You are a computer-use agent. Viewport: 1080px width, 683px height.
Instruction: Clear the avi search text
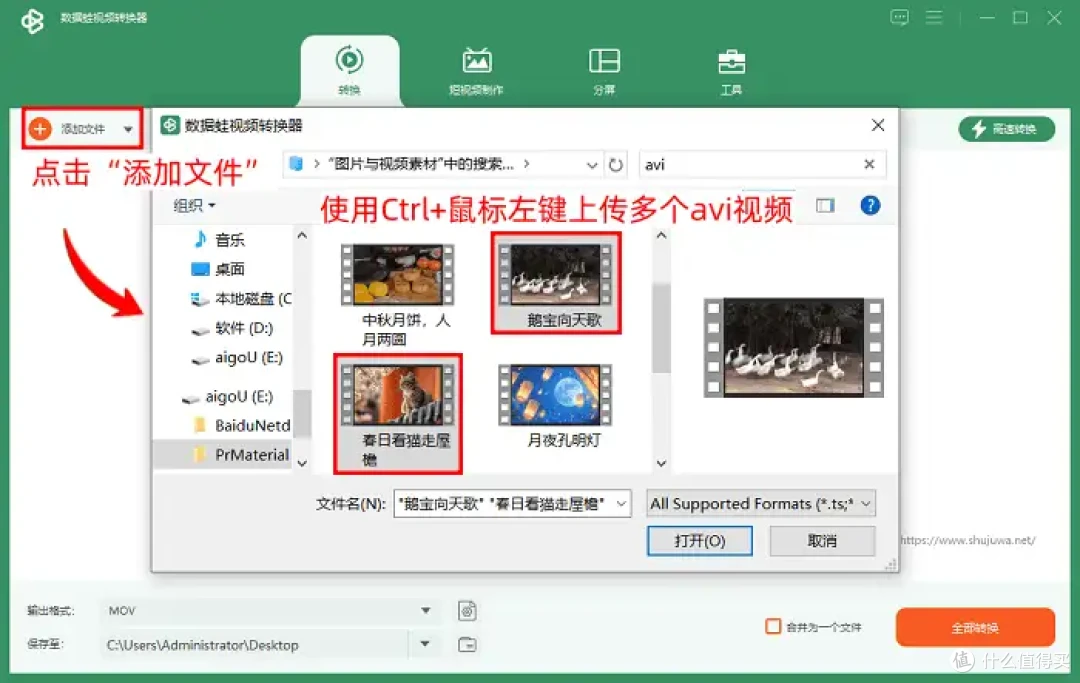coord(869,164)
